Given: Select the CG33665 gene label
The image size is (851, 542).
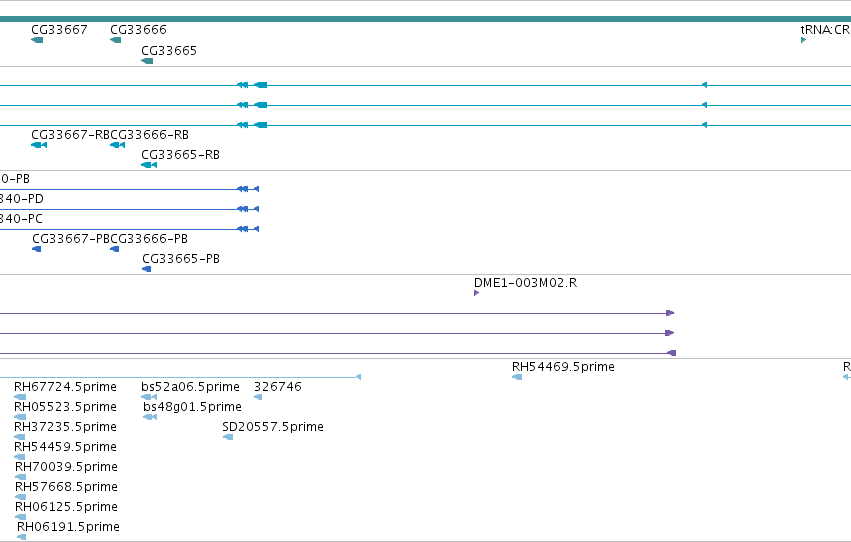Looking at the screenshot, I should pyautogui.click(x=169, y=50).
